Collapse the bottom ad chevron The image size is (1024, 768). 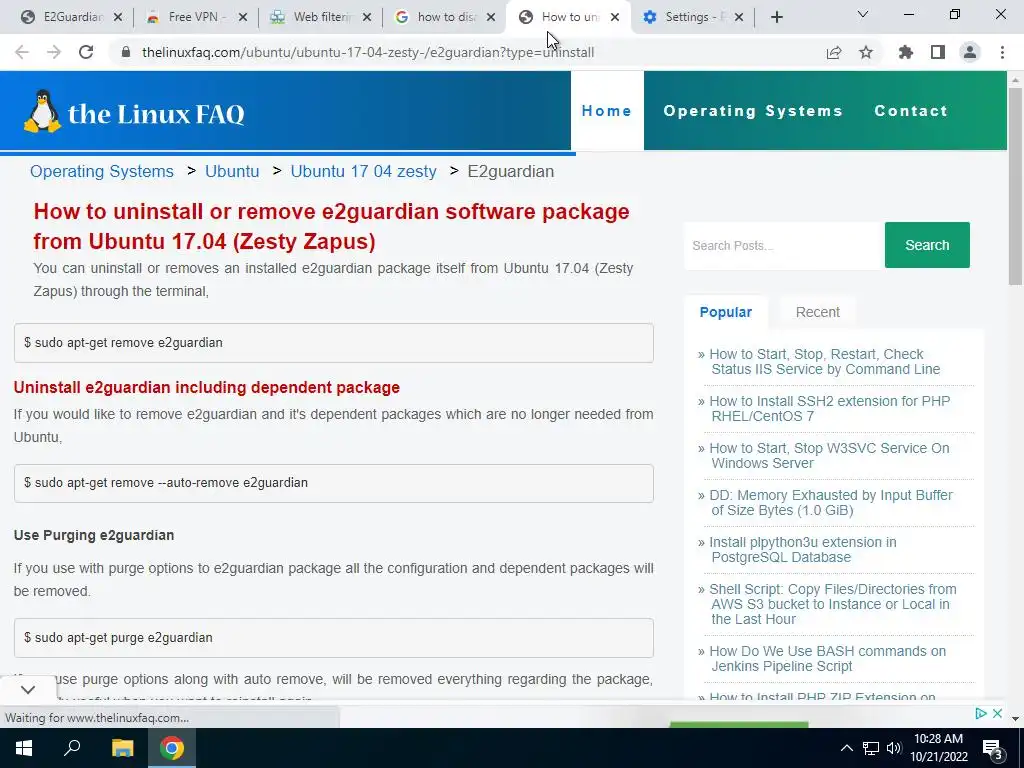click(28, 690)
